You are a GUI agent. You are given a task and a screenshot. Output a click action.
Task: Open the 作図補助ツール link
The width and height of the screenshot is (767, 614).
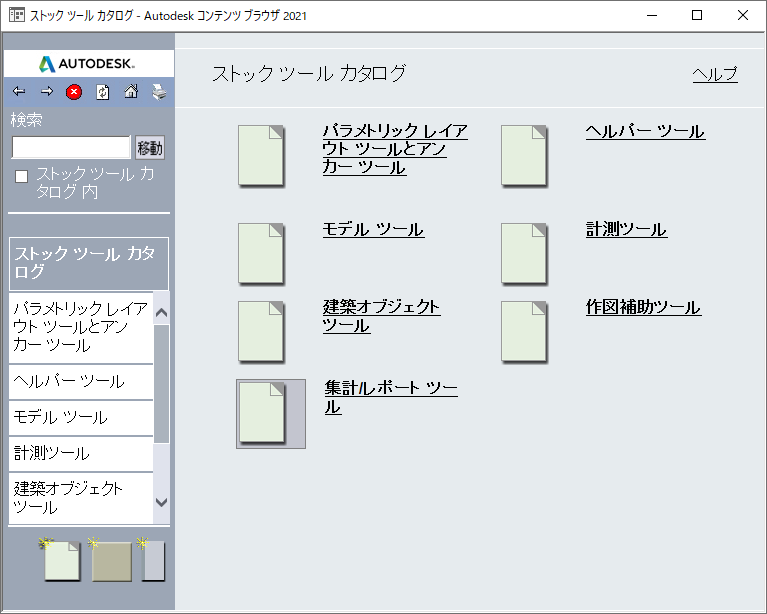pos(644,307)
